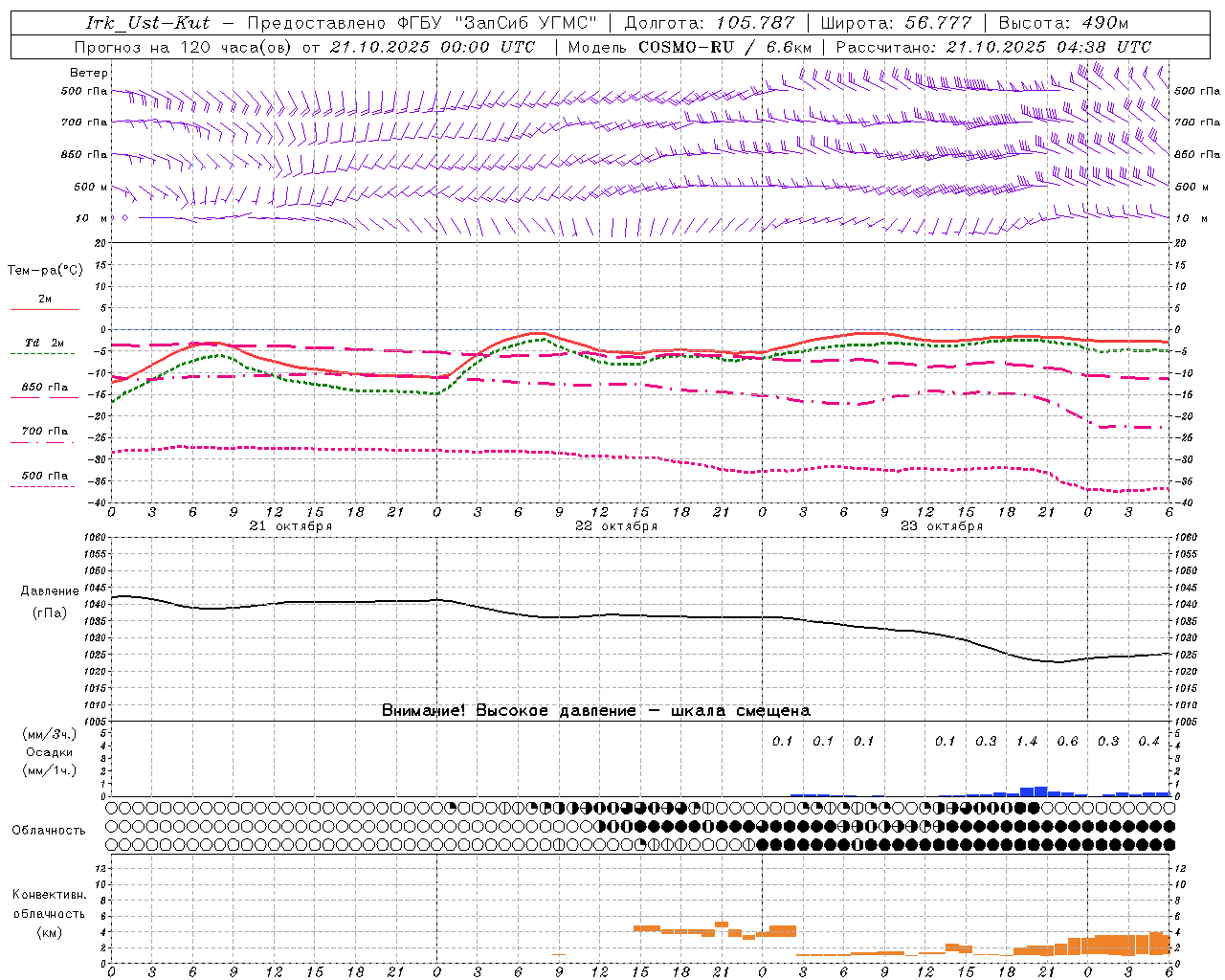Click the 21 октября date label
1225x980 pixels.
[291, 526]
